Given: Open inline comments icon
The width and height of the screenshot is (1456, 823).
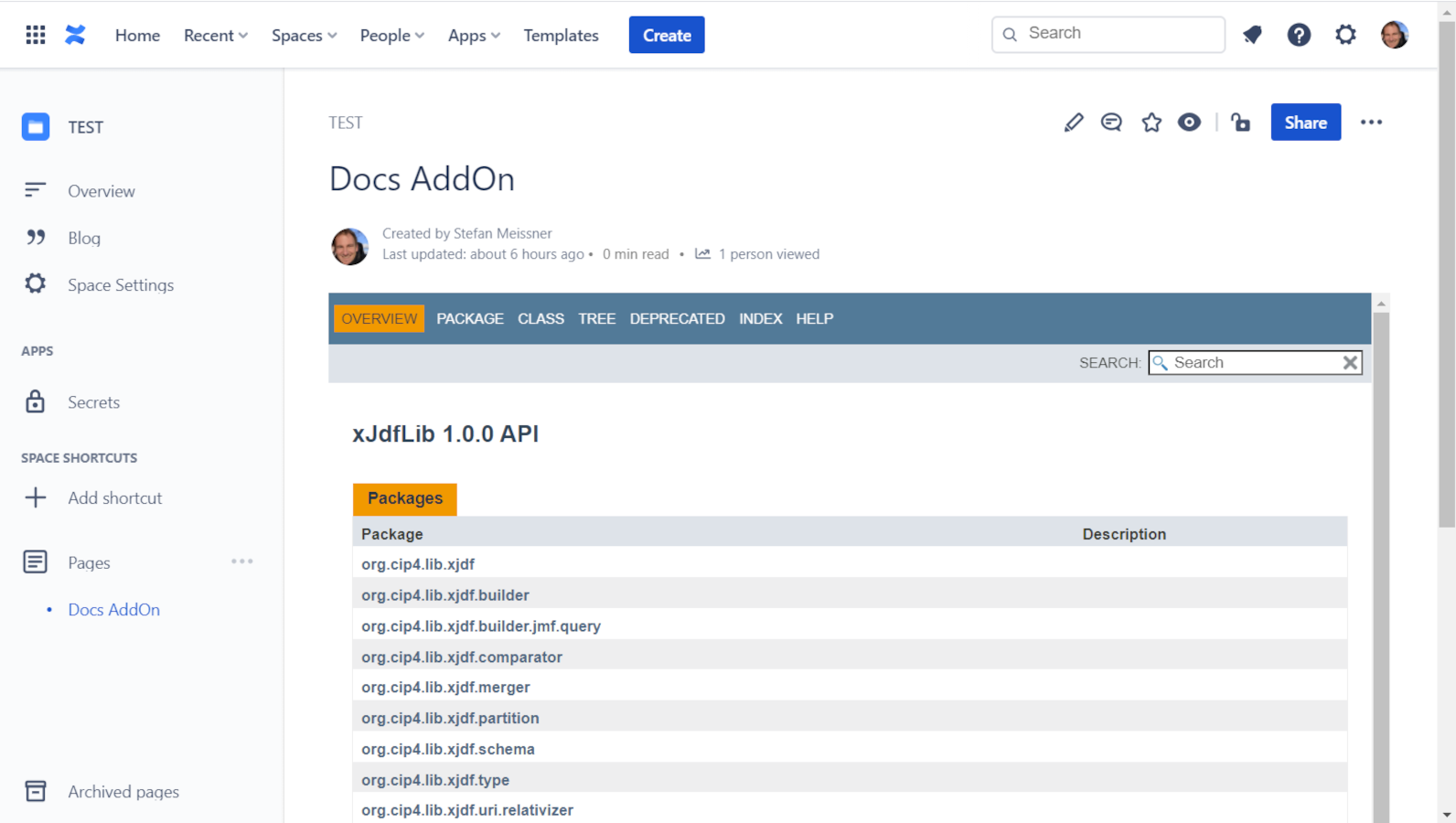Looking at the screenshot, I should click(x=1111, y=123).
